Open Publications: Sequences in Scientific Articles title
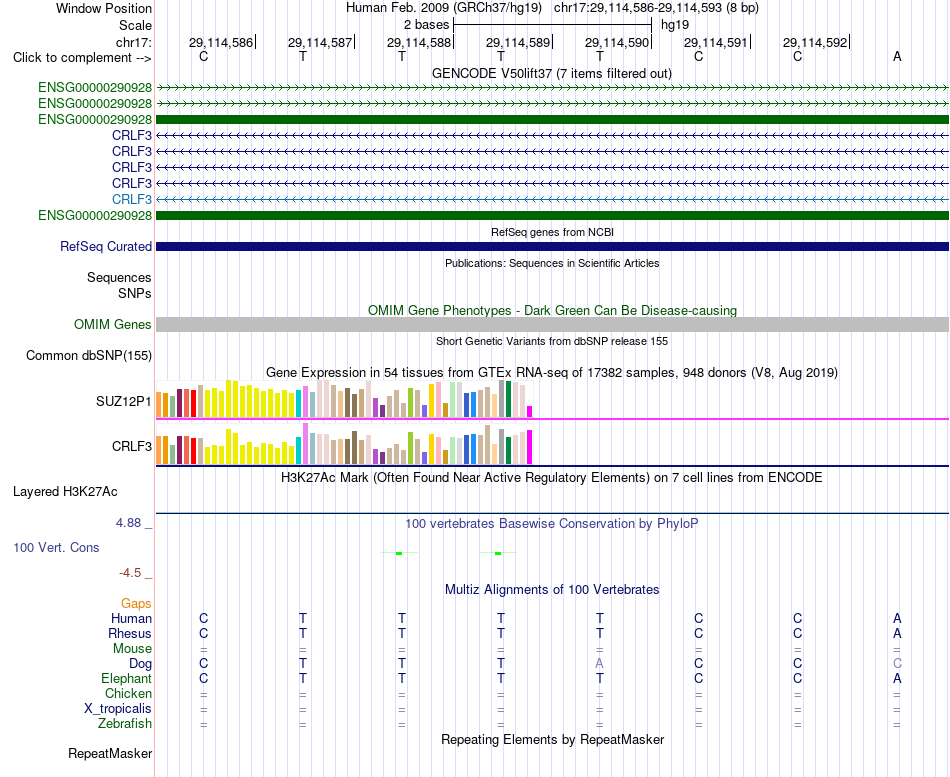Viewport: 950px width, 777px height. [x=552, y=263]
